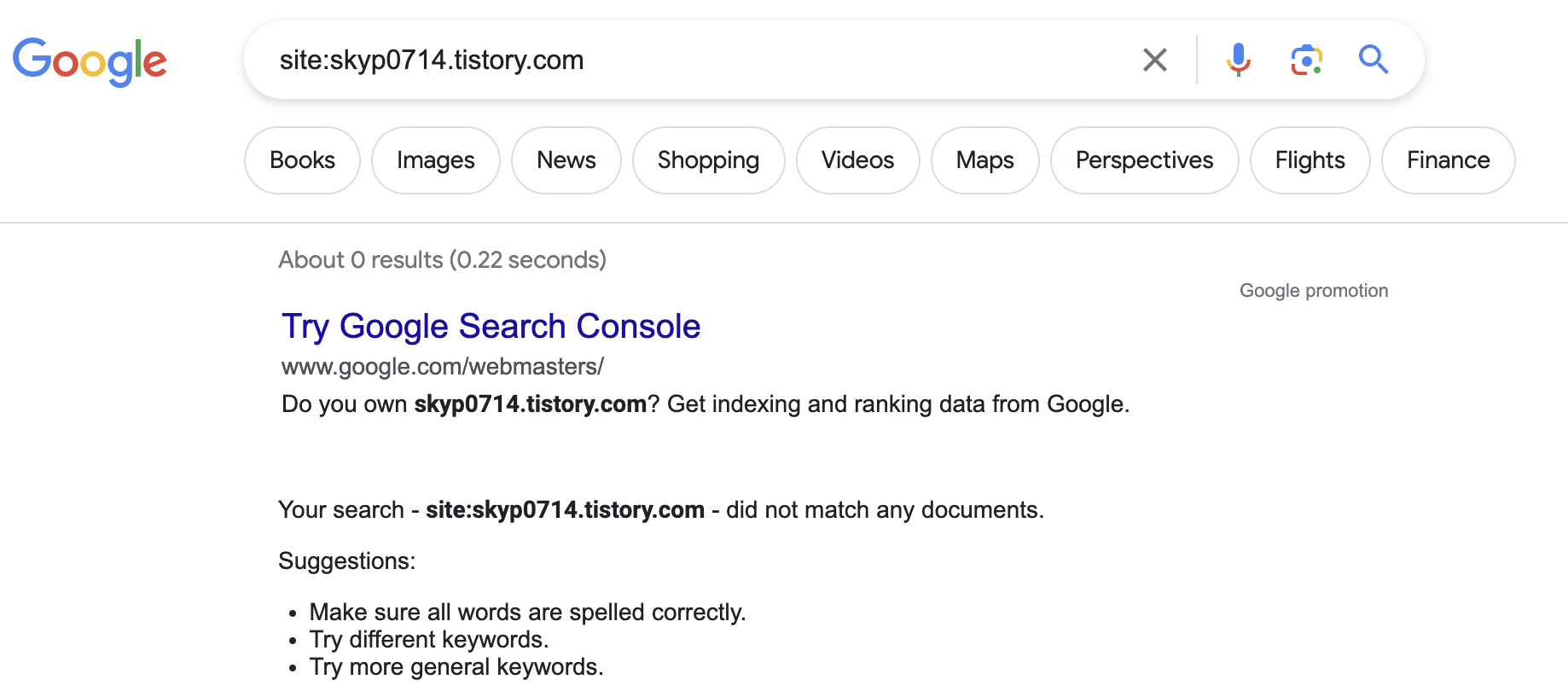Clear the search query with X
Viewport: 1568px width, 691px height.
point(1155,60)
